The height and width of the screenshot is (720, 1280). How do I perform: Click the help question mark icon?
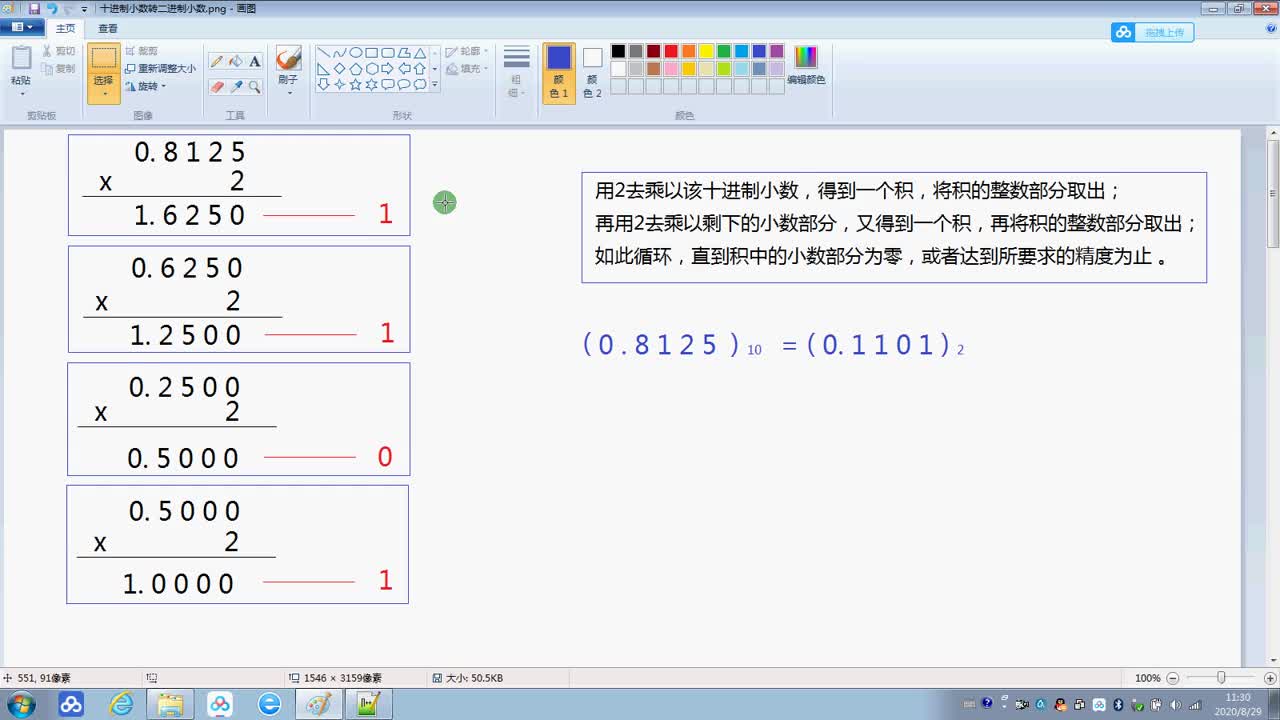(1270, 27)
